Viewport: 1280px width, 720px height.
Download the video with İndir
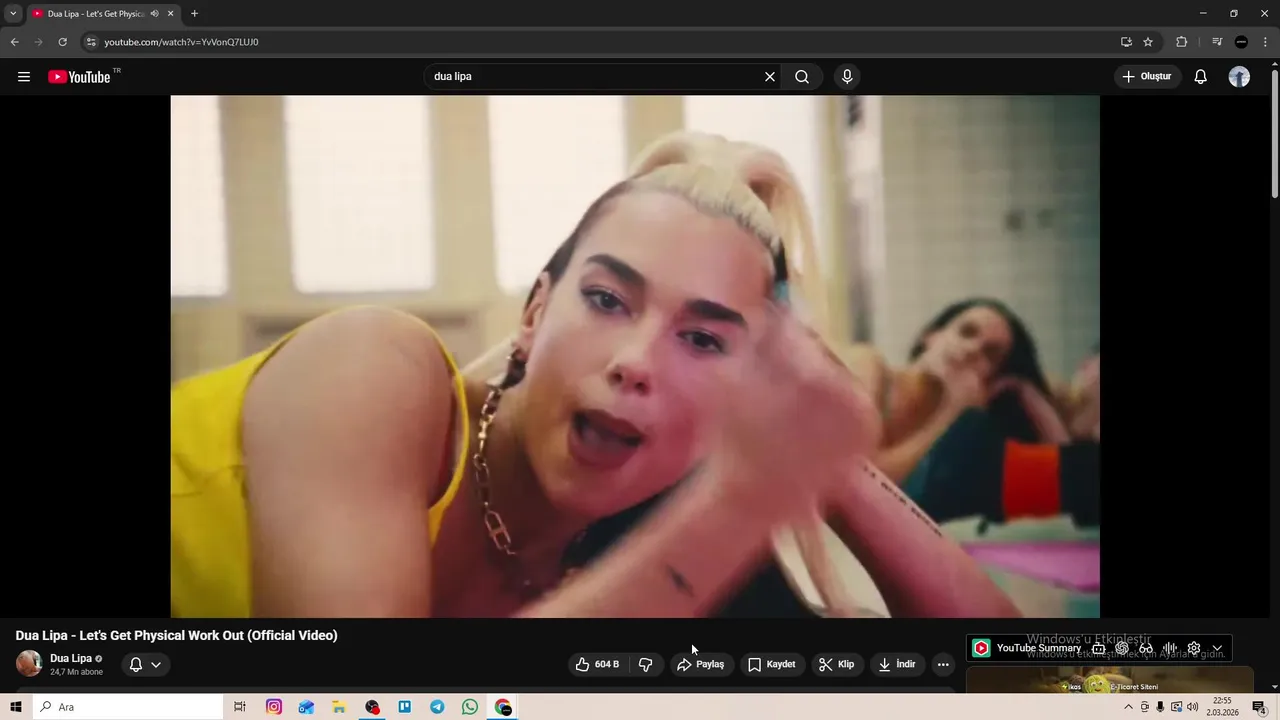[898, 664]
